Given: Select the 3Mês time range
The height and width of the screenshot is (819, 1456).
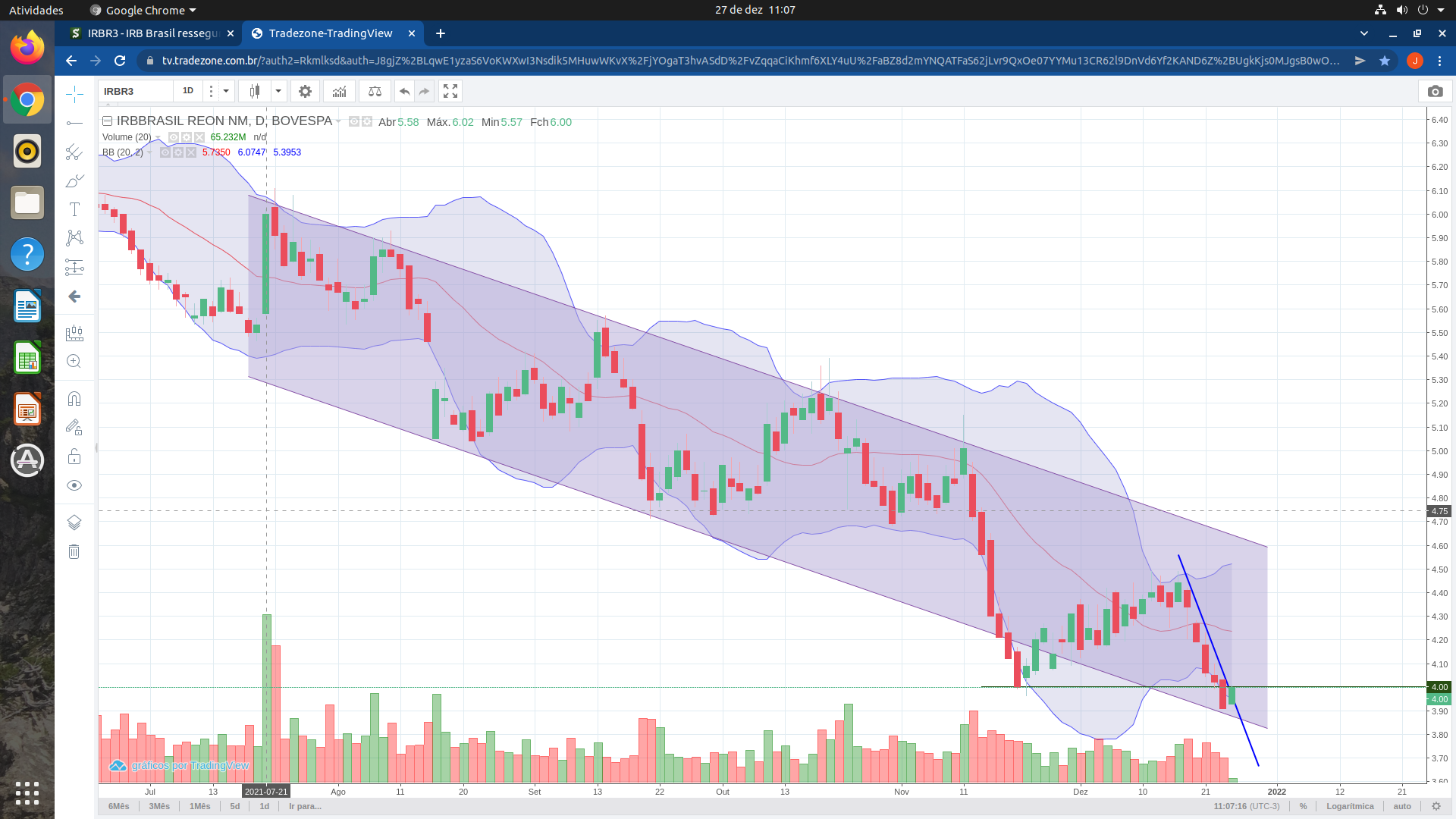Looking at the screenshot, I should (x=159, y=806).
